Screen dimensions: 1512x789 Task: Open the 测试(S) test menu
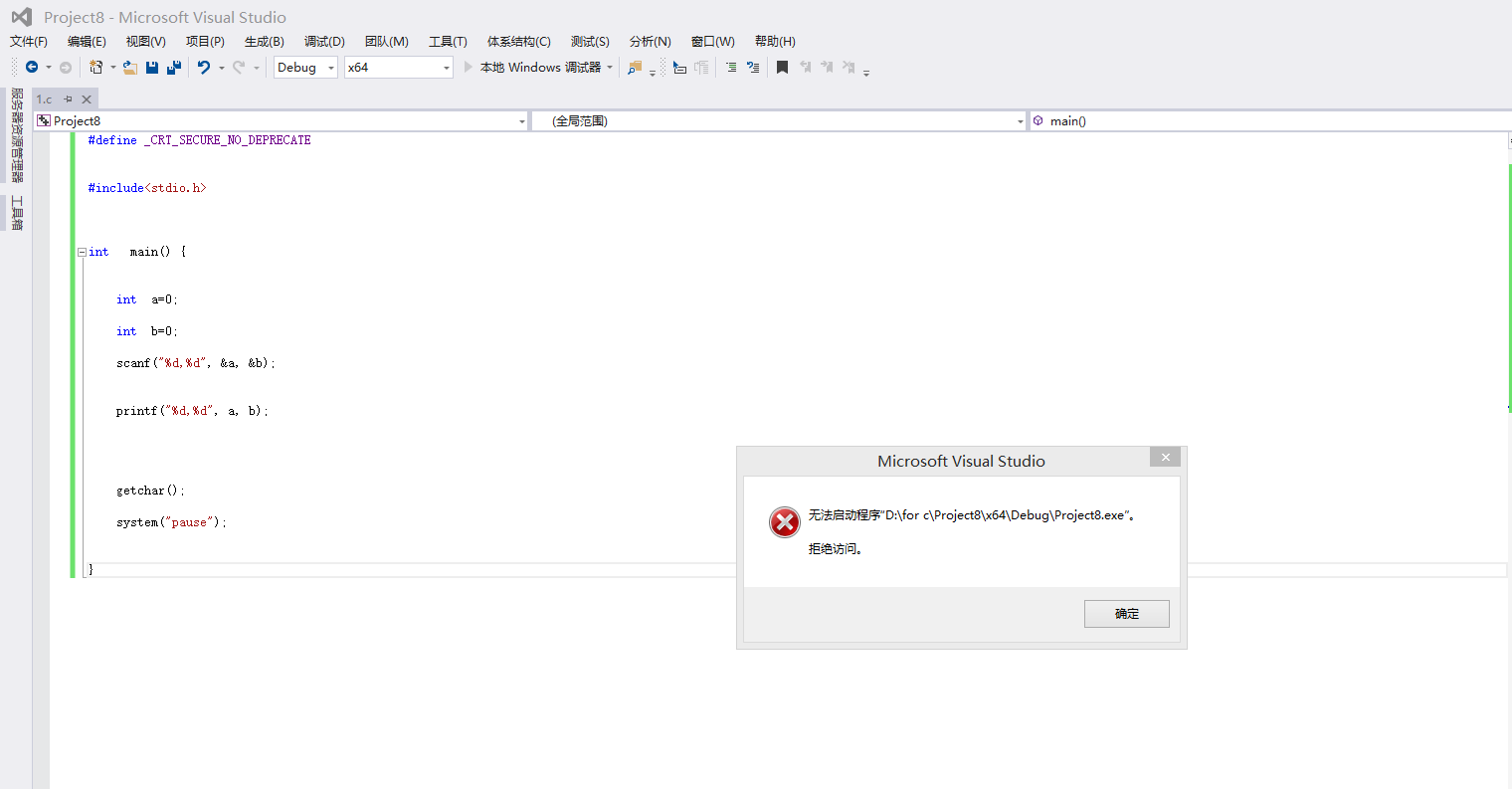tap(590, 42)
